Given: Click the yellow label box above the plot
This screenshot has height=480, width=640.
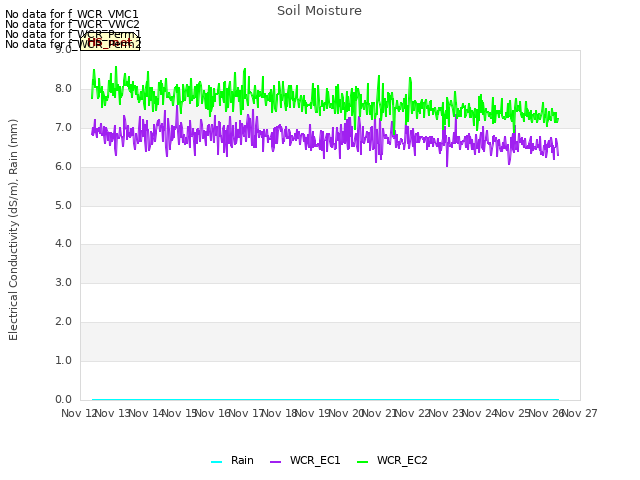Looking at the screenshot, I should point(110,42).
